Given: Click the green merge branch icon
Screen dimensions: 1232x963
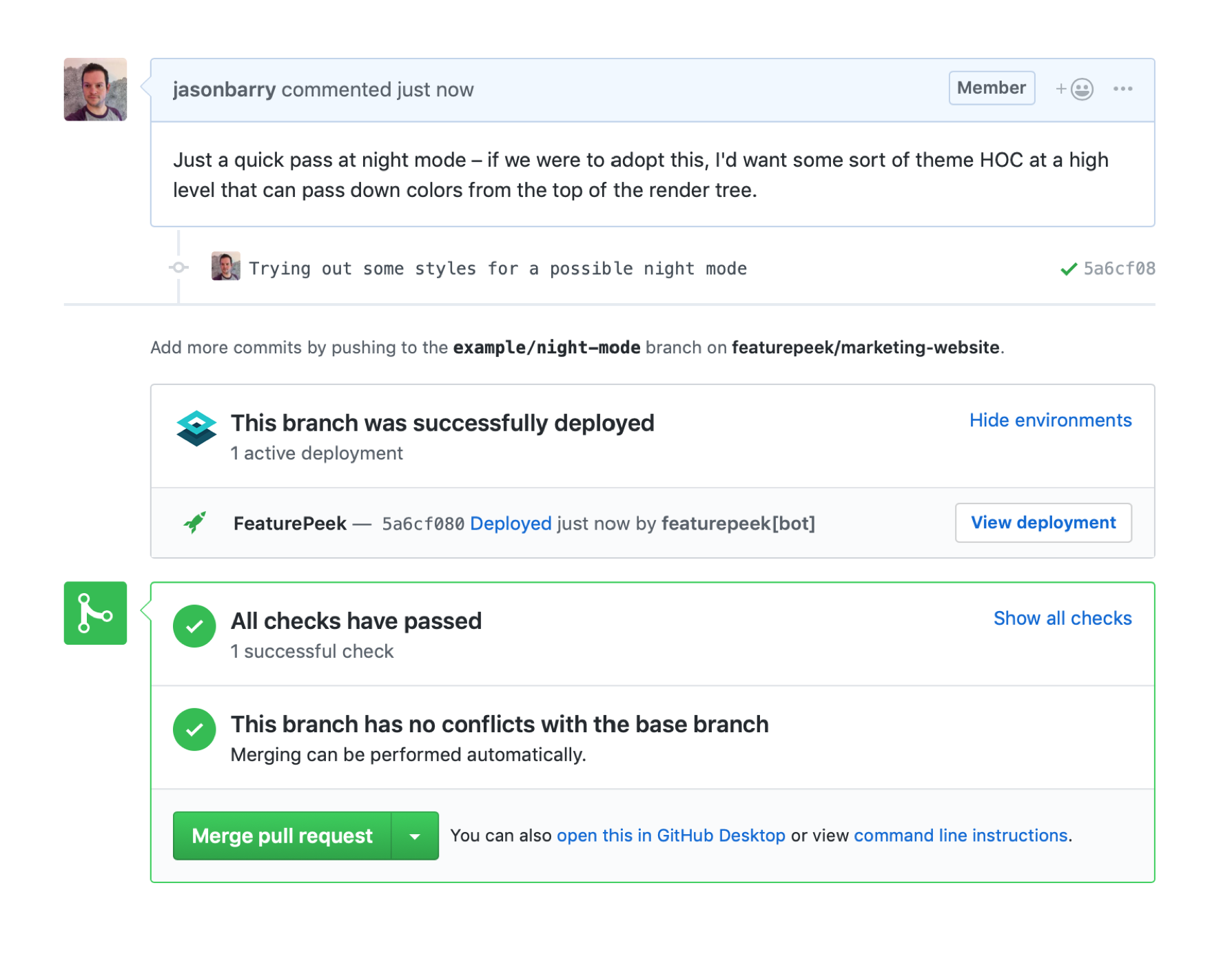Looking at the screenshot, I should [95, 613].
